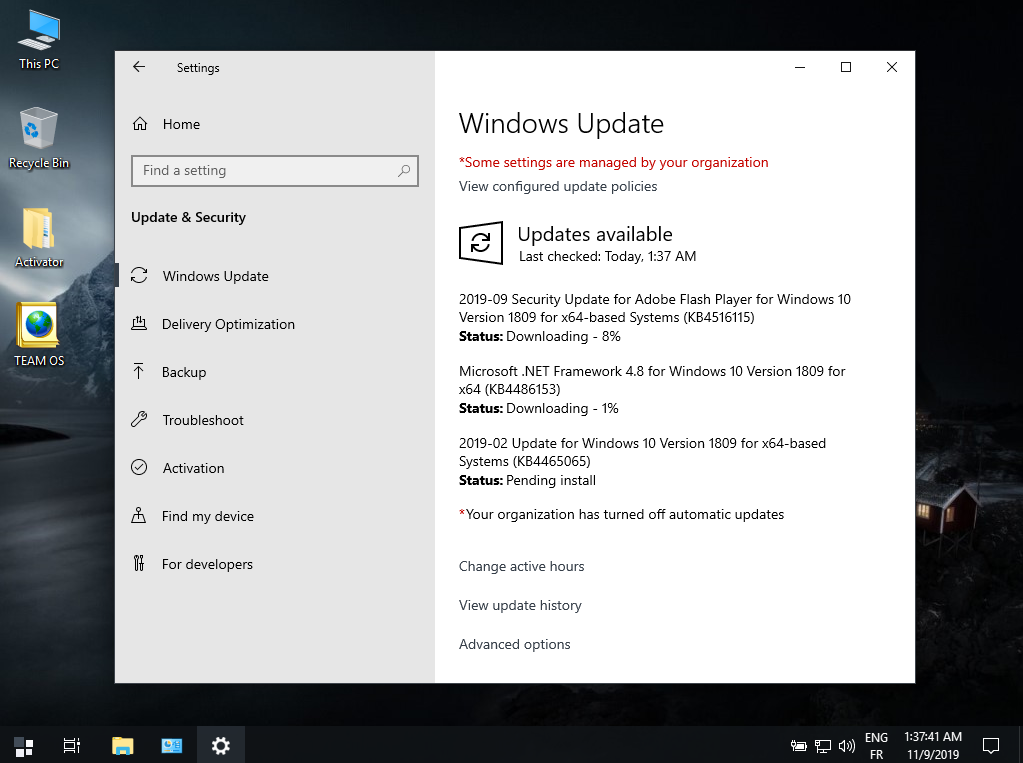The height and width of the screenshot is (763, 1023).
Task: Click the Find my device person icon
Action: (138, 516)
